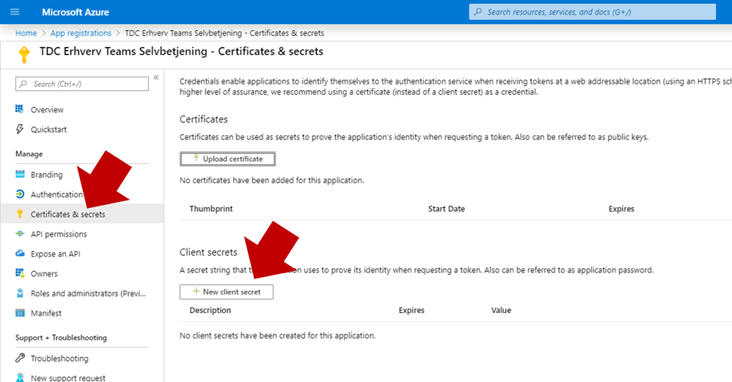Click 'No client secrets have been created' message
This screenshot has height=382, width=732.
(x=277, y=336)
